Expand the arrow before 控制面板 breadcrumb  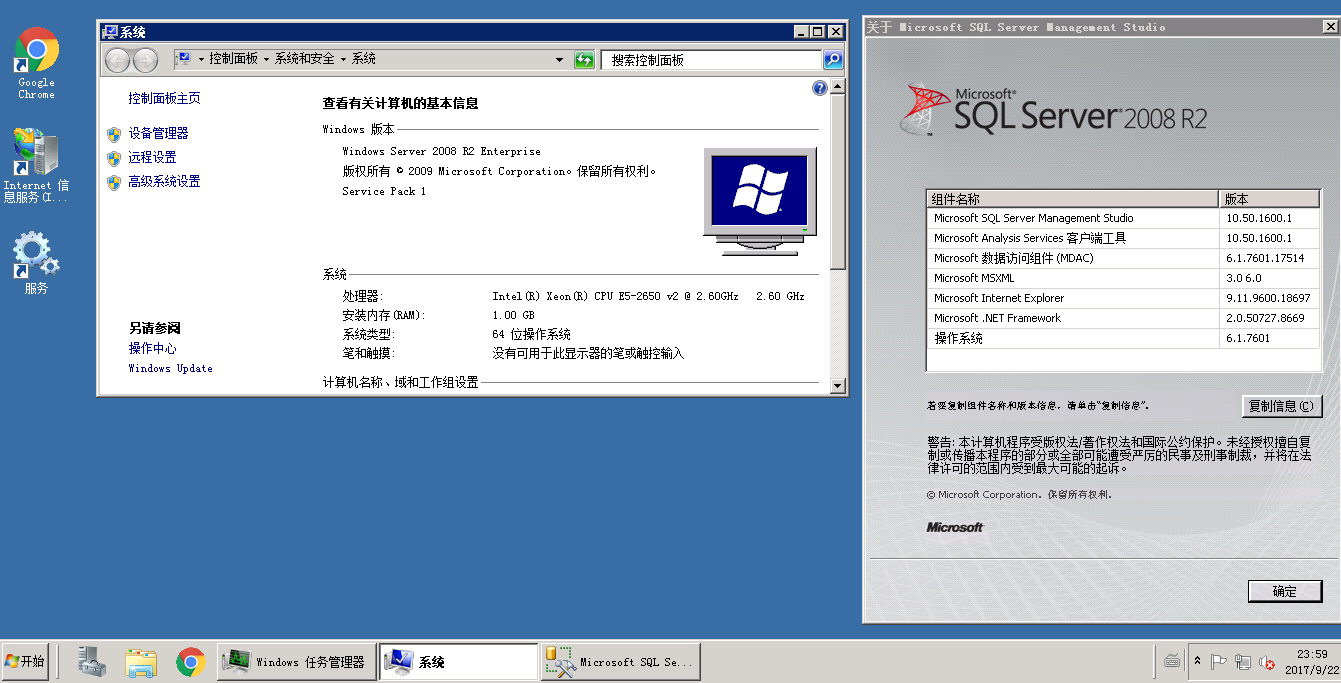[x=201, y=60]
